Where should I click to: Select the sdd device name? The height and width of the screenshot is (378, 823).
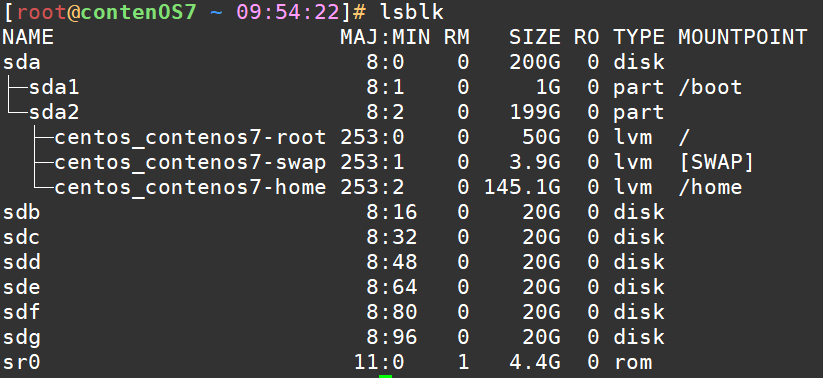point(22,262)
